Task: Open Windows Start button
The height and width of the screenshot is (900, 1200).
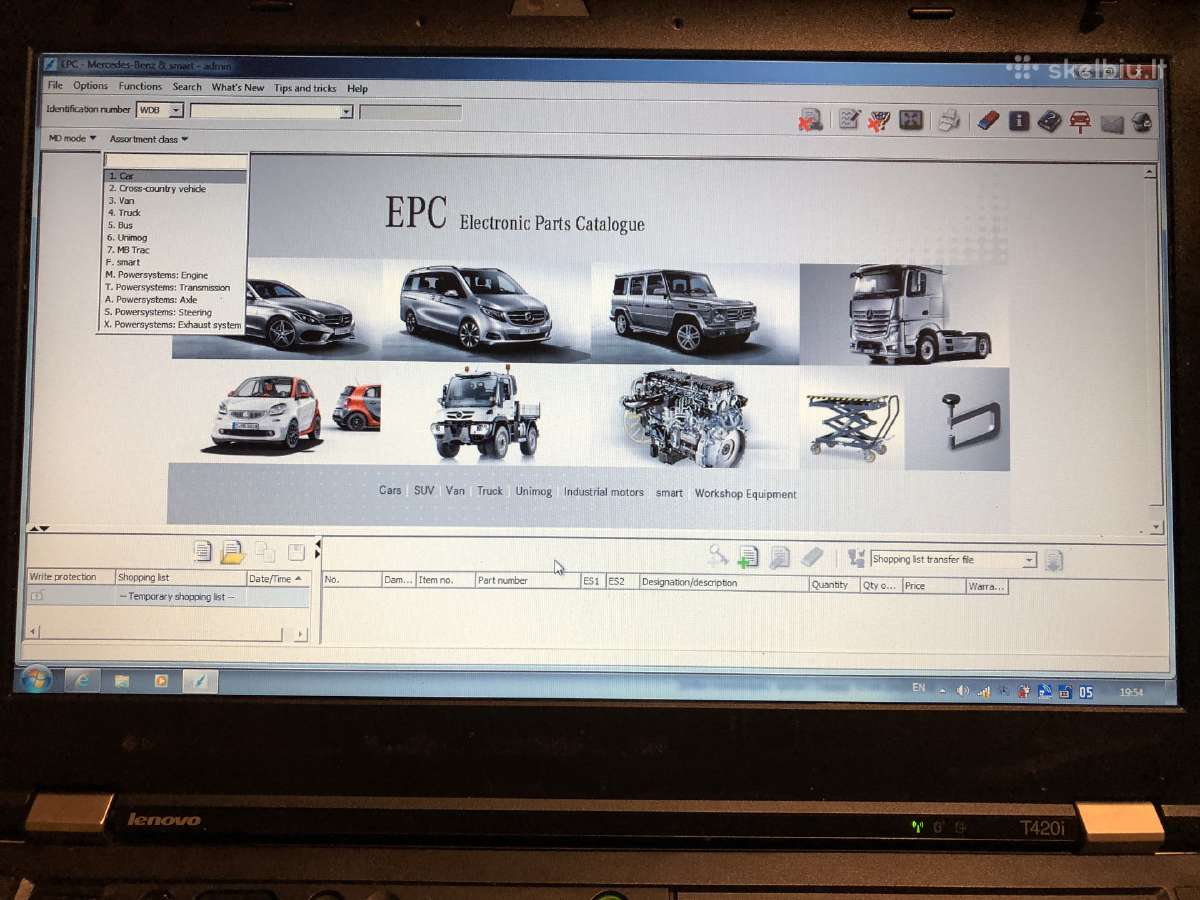Action: [36, 679]
